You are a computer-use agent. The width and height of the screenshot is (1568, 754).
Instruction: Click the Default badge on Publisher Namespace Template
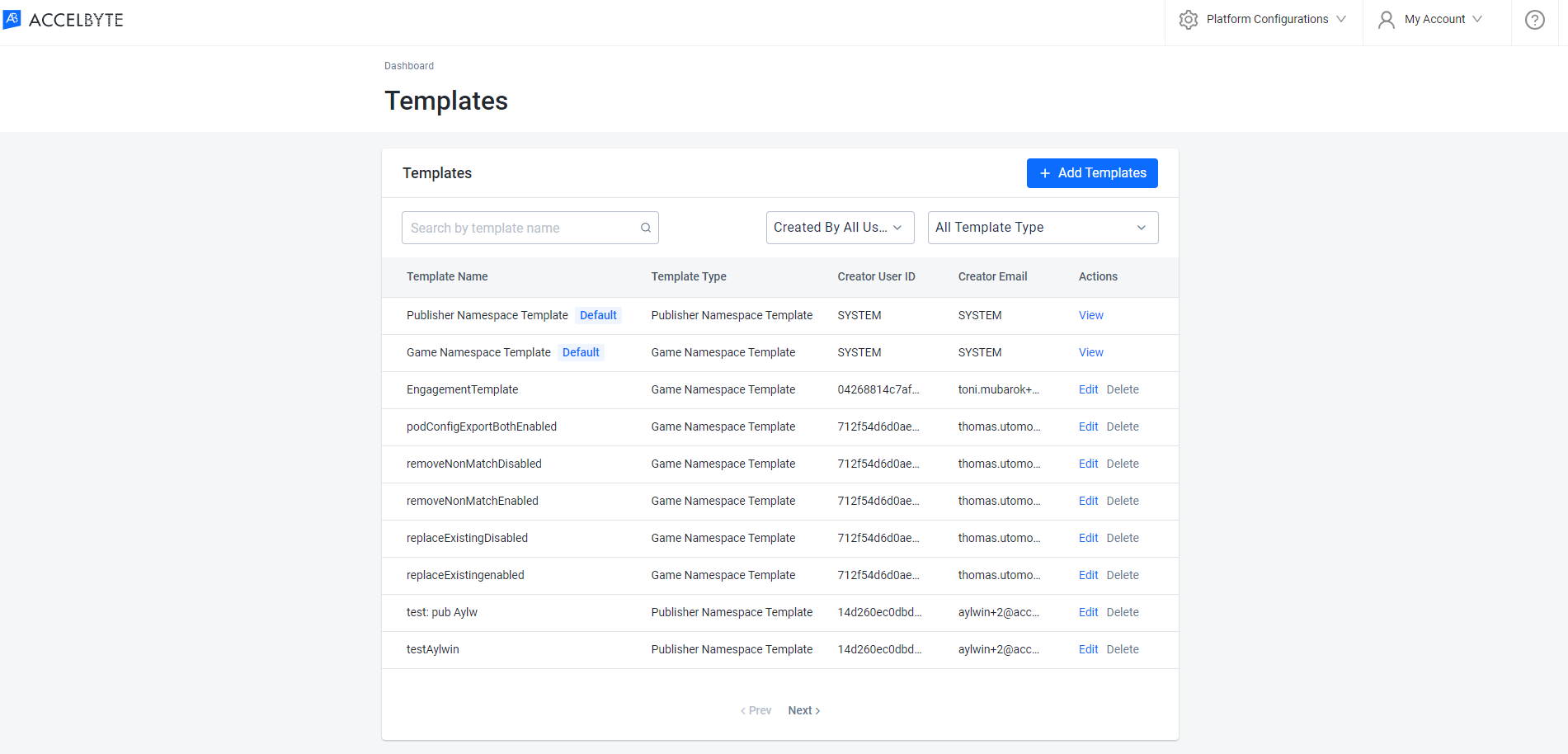coord(598,315)
